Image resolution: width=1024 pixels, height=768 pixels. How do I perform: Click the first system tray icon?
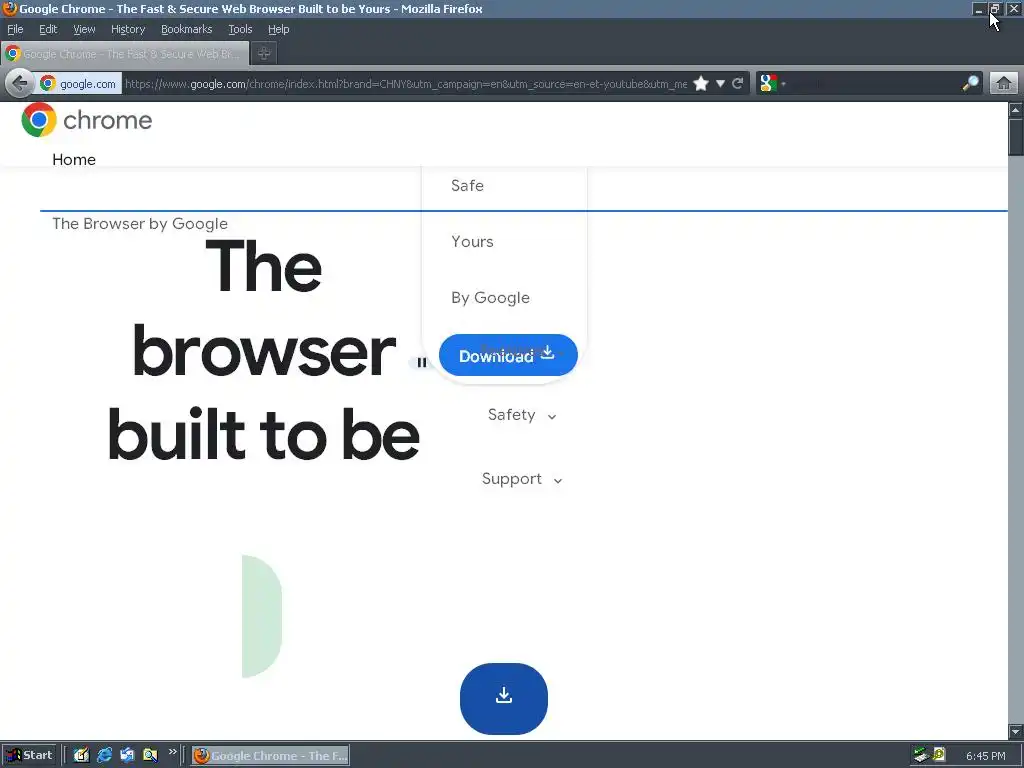(x=921, y=756)
